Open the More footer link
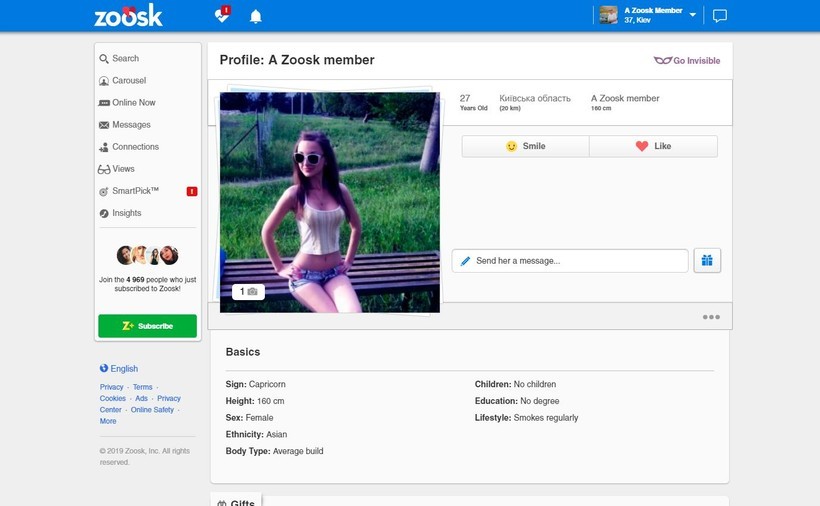 [108, 421]
